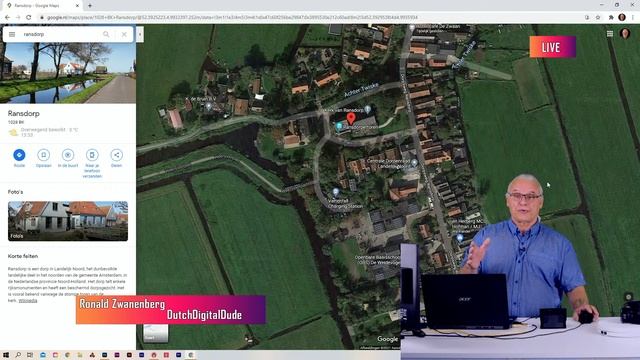Click the blue marker near Hofman MC

[x=460, y=238]
